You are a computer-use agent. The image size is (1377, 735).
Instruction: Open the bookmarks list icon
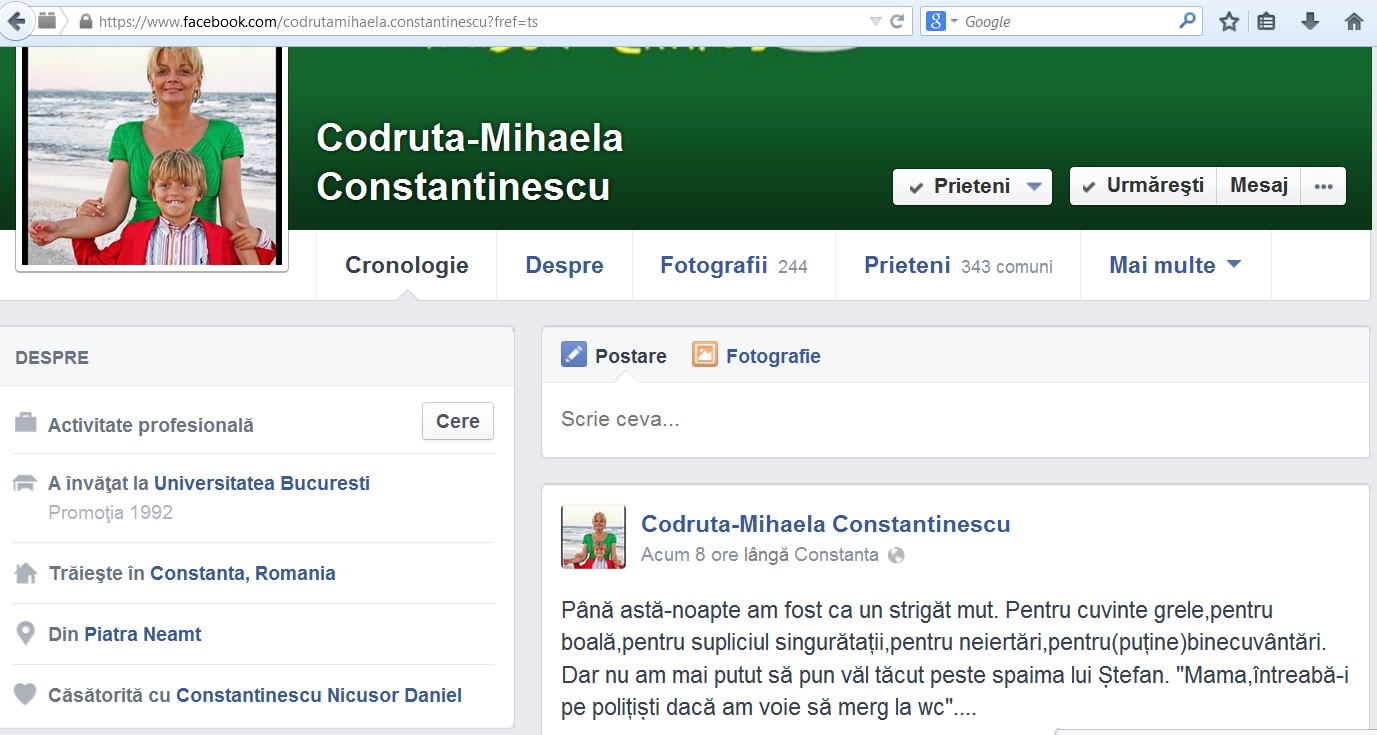(1267, 21)
